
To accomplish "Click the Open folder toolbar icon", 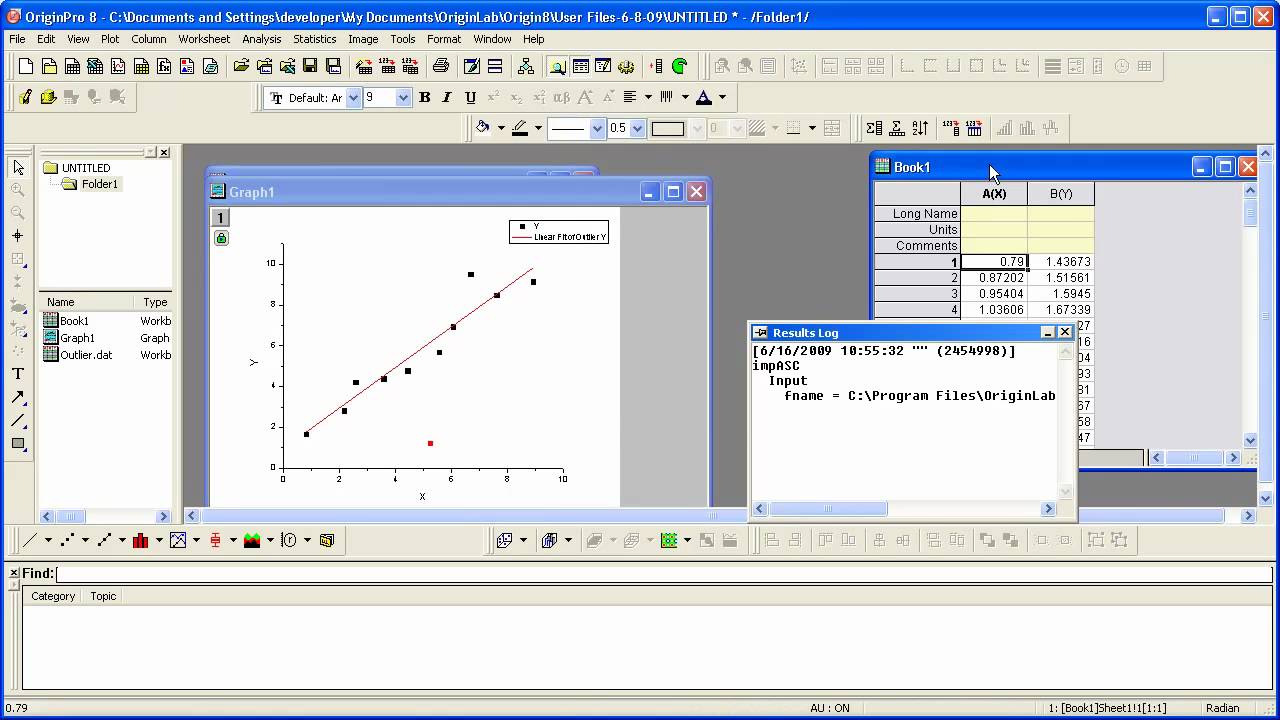I will point(241,66).
